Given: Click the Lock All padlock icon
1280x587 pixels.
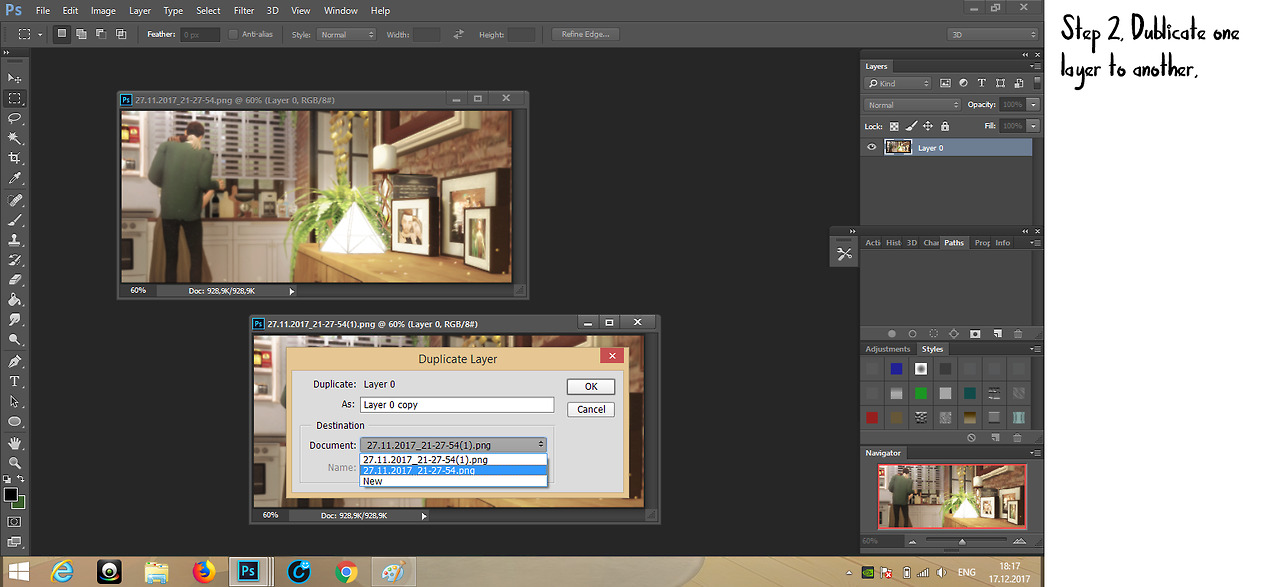Looking at the screenshot, I should 945,126.
